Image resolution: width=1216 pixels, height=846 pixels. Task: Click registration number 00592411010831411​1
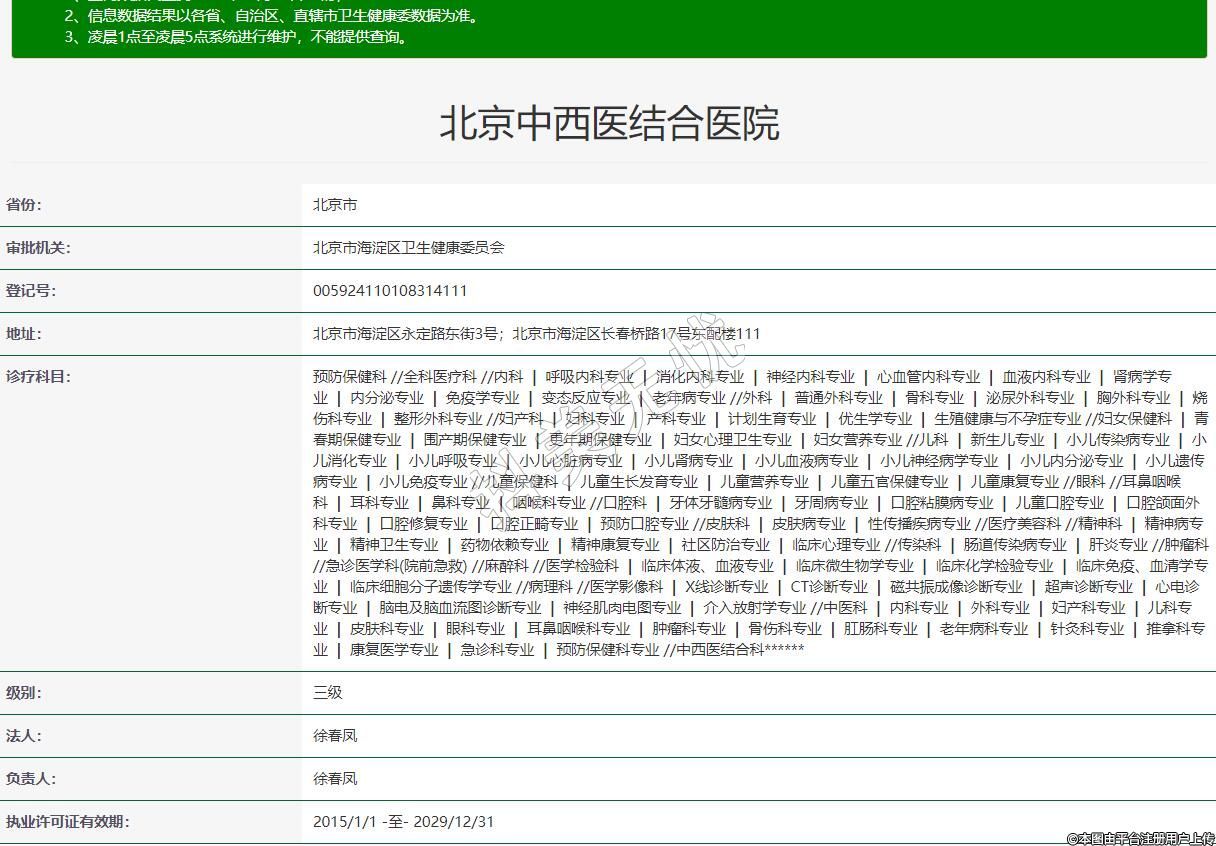pyautogui.click(x=390, y=291)
